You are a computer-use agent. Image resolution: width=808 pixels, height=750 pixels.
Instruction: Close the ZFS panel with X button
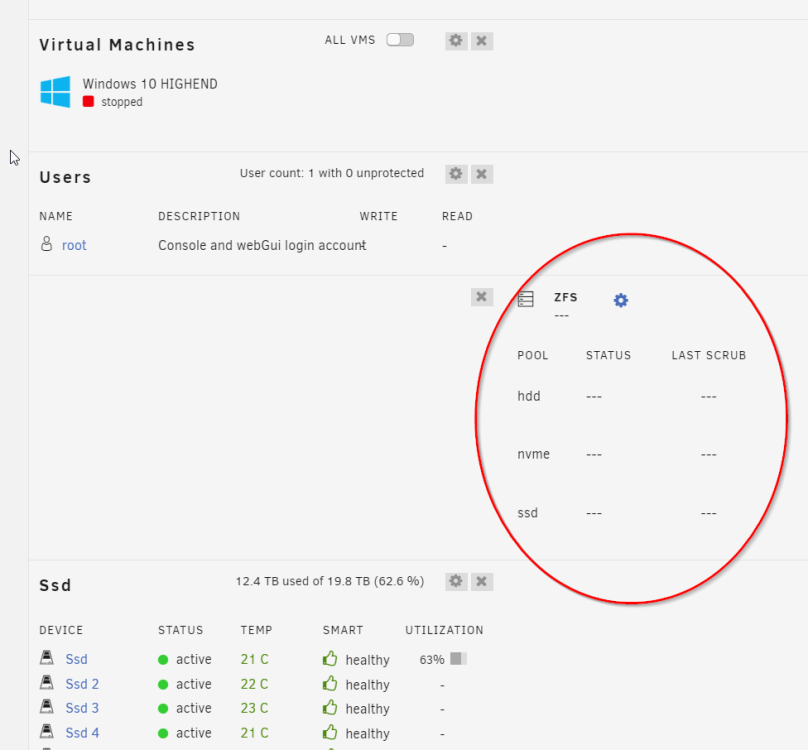[x=482, y=297]
